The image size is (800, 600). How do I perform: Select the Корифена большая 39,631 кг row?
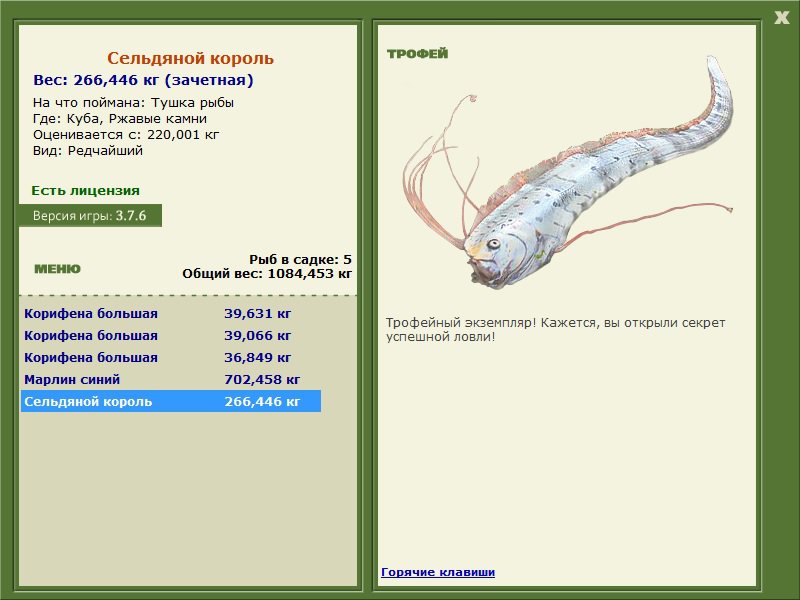coord(171,313)
